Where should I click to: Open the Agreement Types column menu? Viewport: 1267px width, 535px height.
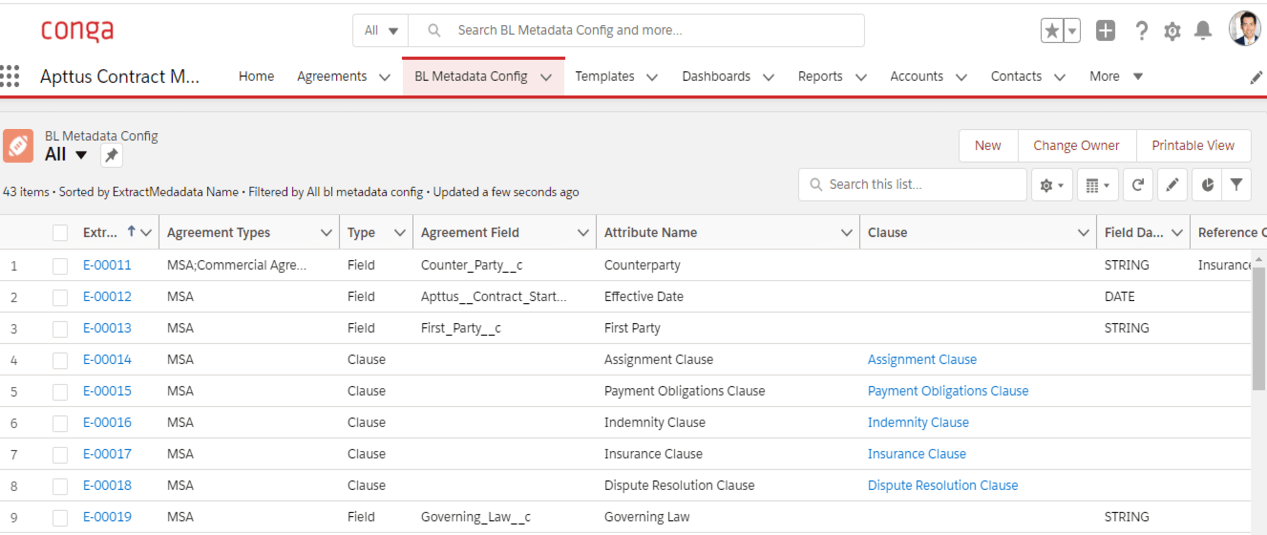[x=326, y=233]
